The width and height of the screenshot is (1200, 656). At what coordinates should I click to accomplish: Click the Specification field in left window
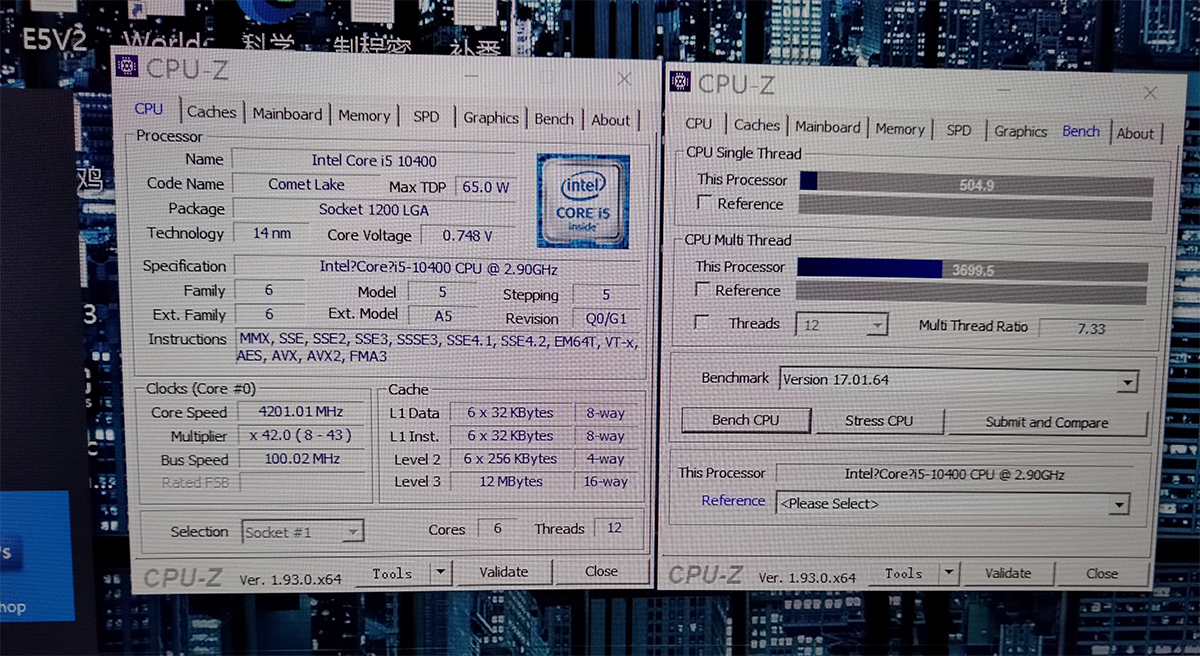point(437,267)
